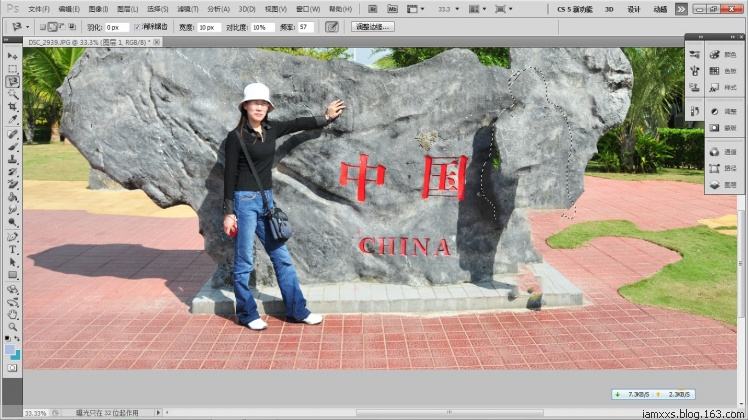The width and height of the screenshot is (748, 420).
Task: Expand more workspaces with double-arrow button
Action: coord(681,9)
